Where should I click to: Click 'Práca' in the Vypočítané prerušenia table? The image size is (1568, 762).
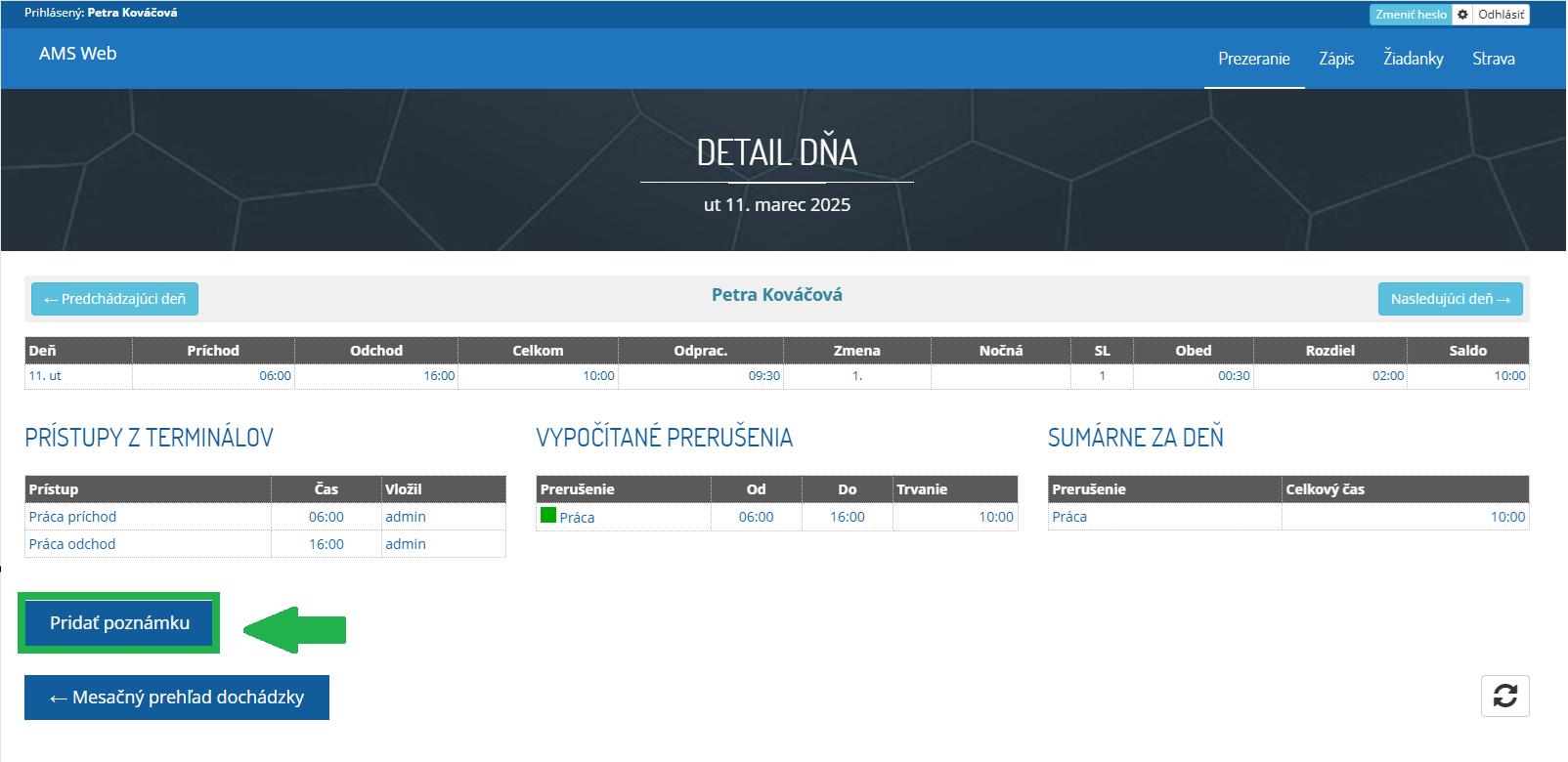coord(577,518)
